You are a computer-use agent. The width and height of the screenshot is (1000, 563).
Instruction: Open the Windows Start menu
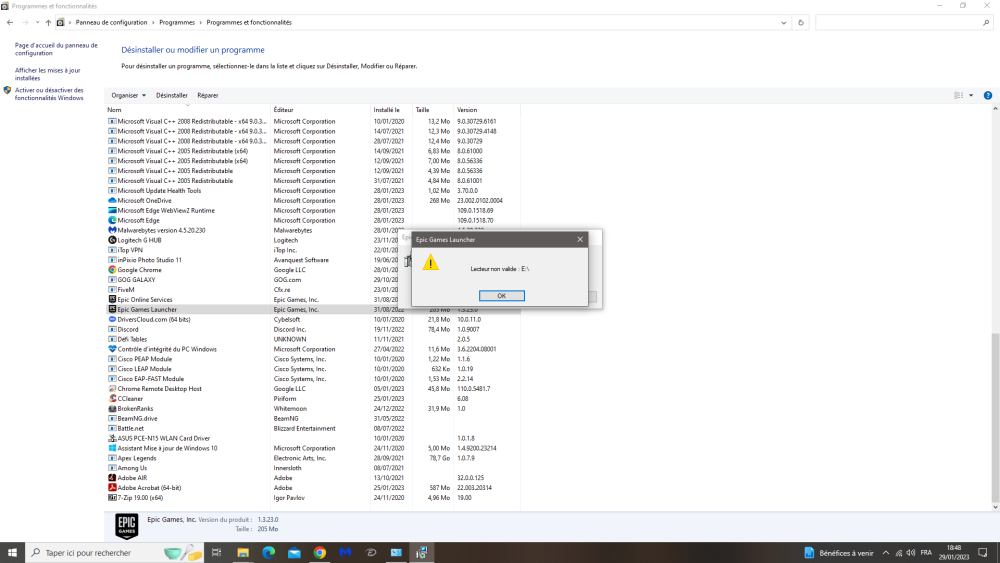pos(12,553)
